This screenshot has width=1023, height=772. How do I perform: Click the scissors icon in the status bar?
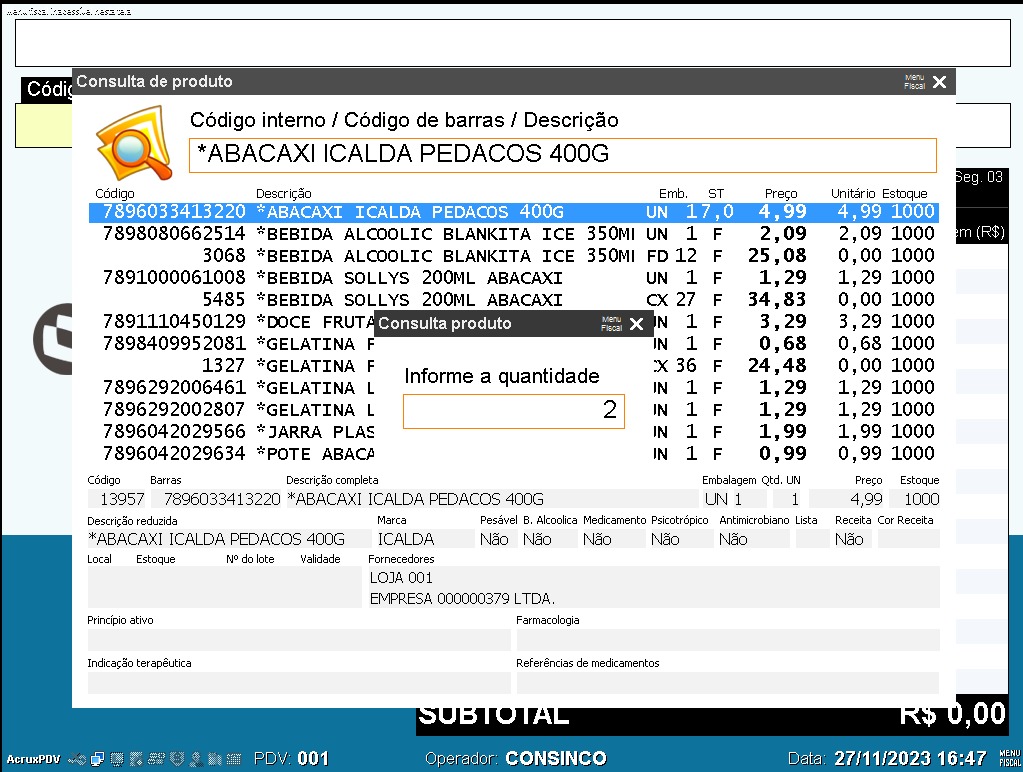click(76, 758)
